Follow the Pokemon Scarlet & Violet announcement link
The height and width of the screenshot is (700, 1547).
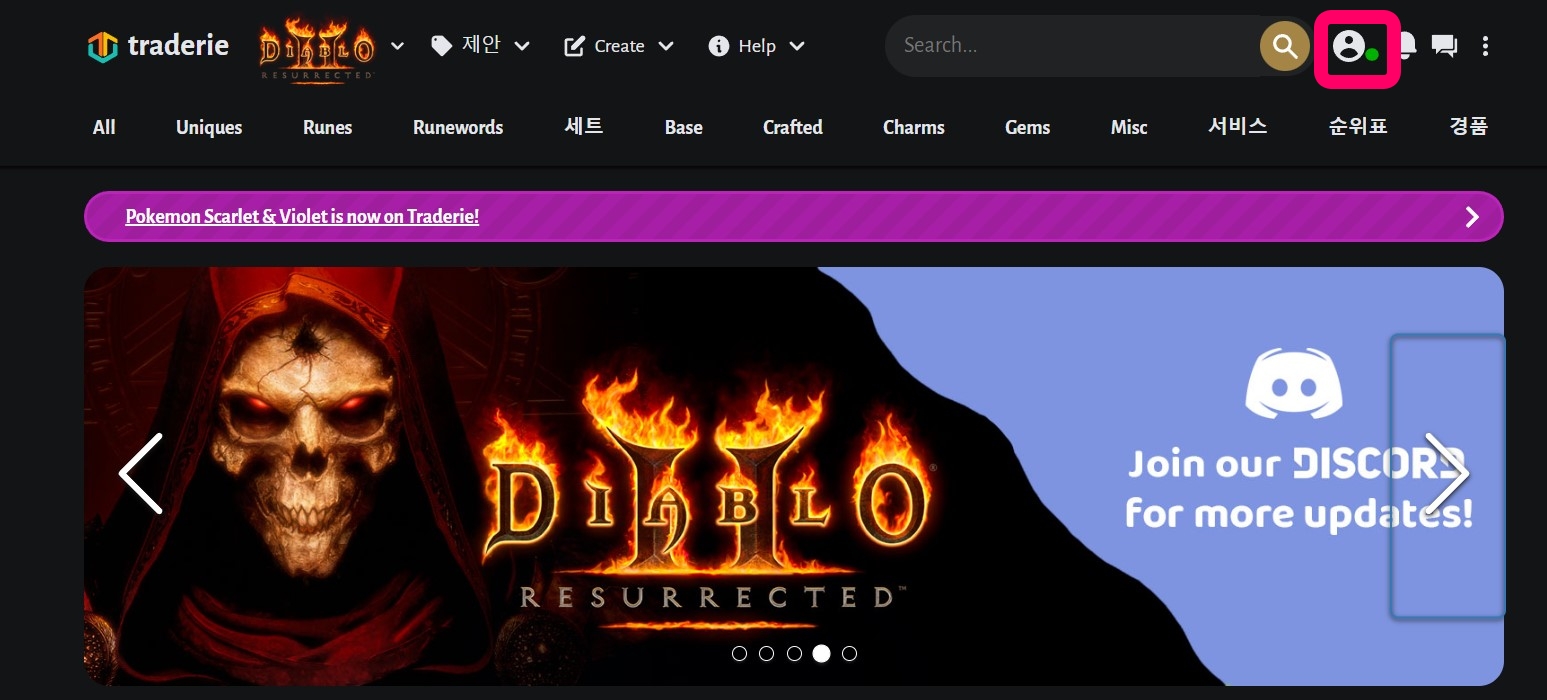pos(302,216)
